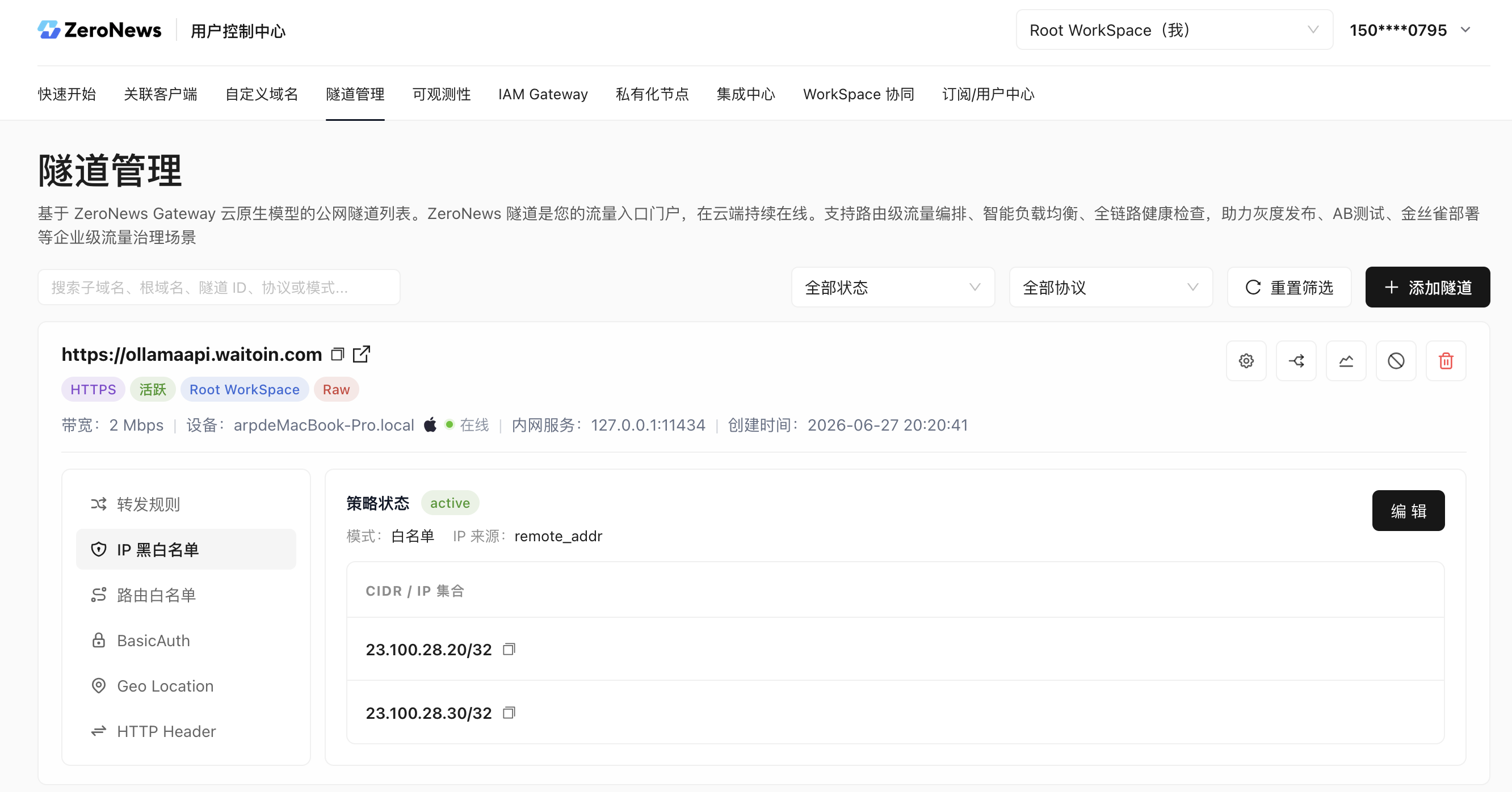Click the 2 Mbps bandwidth value

[136, 425]
